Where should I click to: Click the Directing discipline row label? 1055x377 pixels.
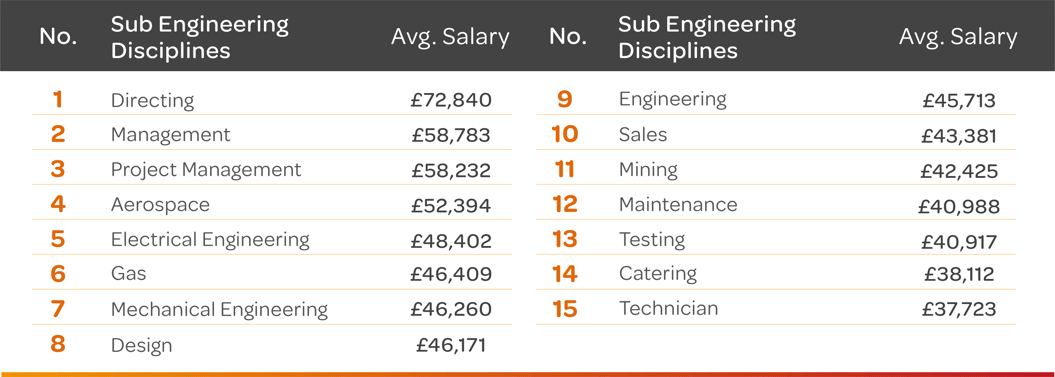(x=152, y=101)
